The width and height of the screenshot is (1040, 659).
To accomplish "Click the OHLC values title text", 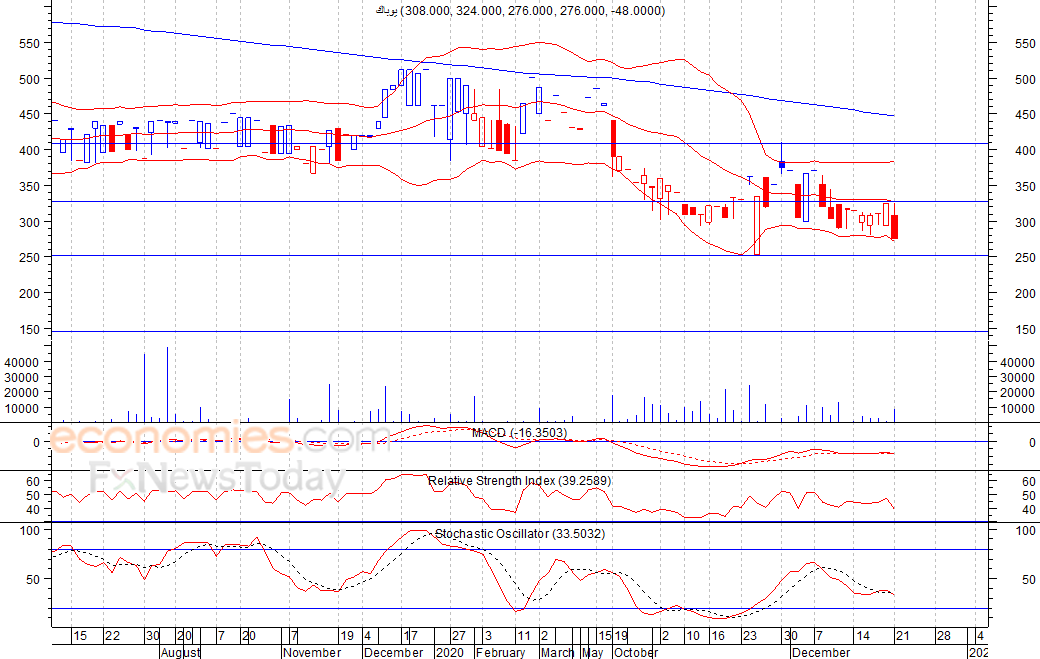I will click(521, 11).
